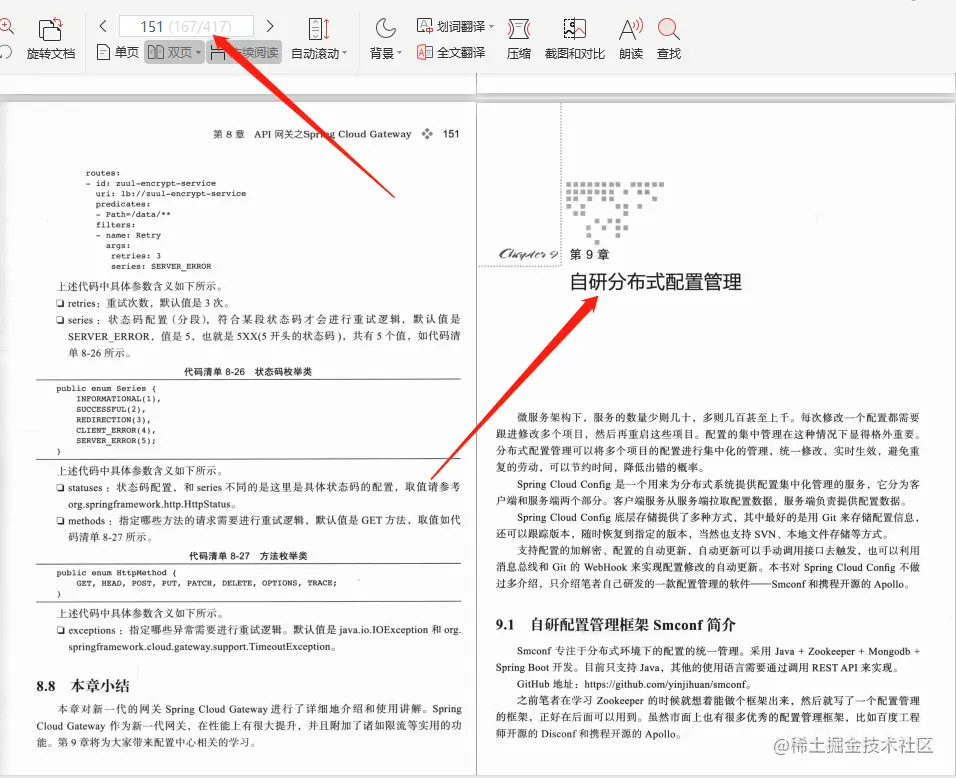Click the caption 代码清单 8-27 方法枚举类
This screenshot has height=778, width=956.
pyautogui.click(x=248, y=555)
